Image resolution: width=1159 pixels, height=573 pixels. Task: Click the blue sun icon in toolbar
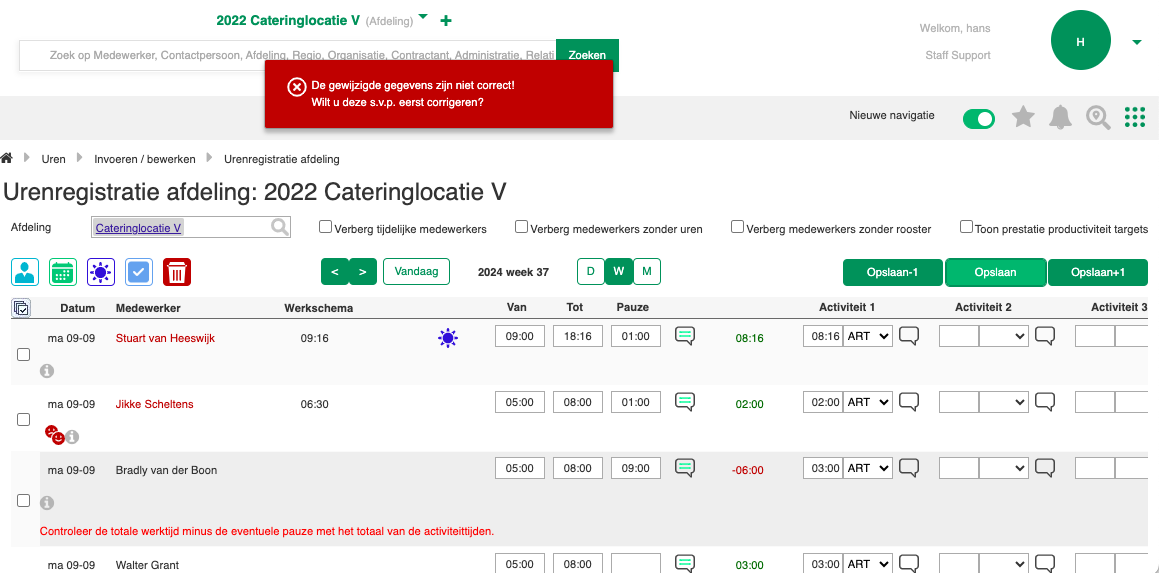tap(101, 272)
